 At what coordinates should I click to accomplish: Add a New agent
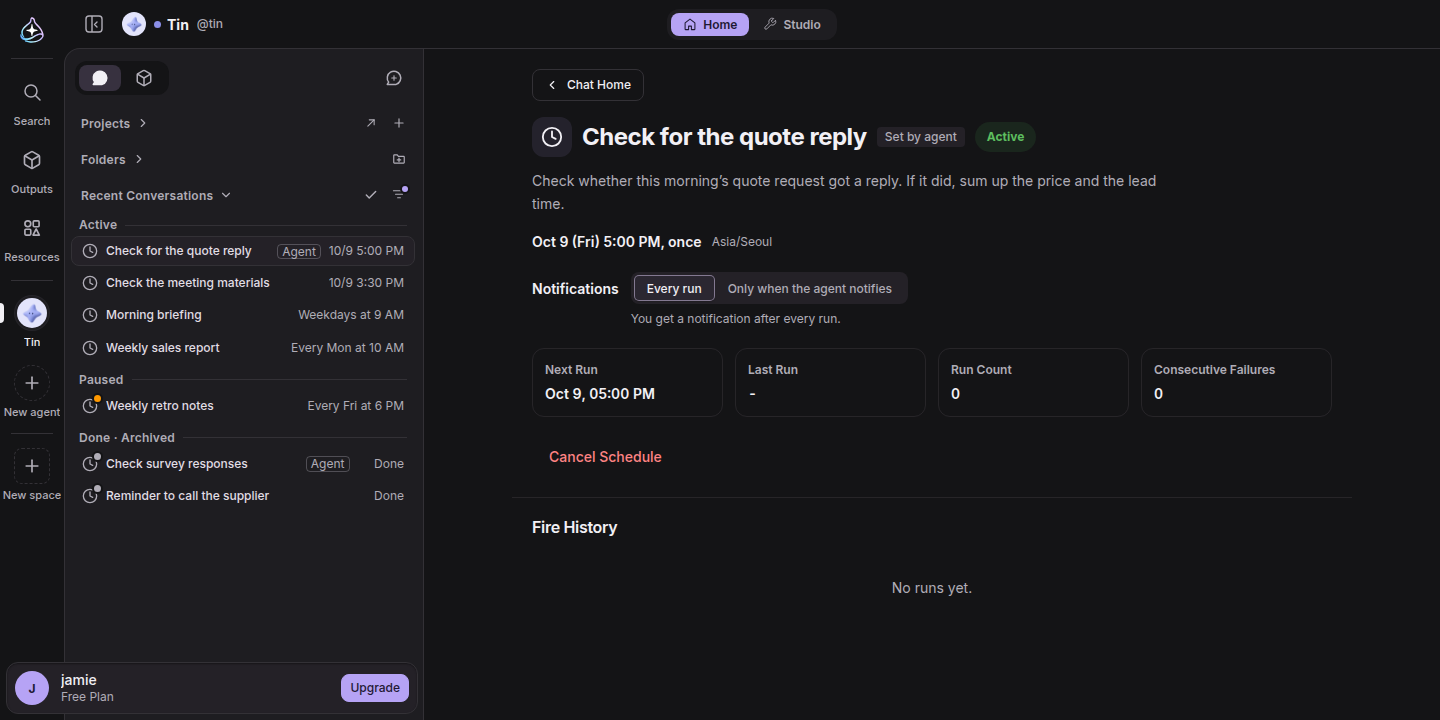tap(32, 392)
